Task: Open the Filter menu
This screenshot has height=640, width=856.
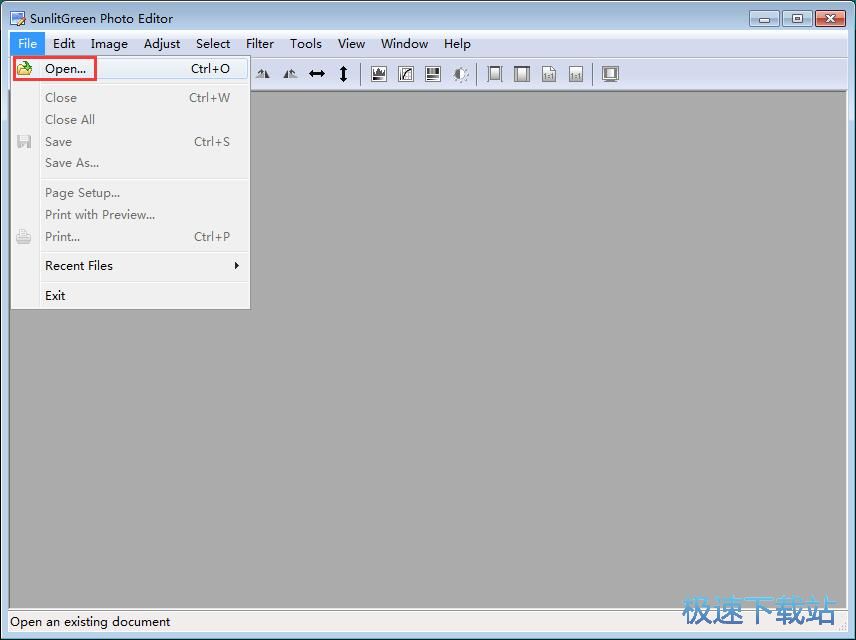Action: (260, 44)
